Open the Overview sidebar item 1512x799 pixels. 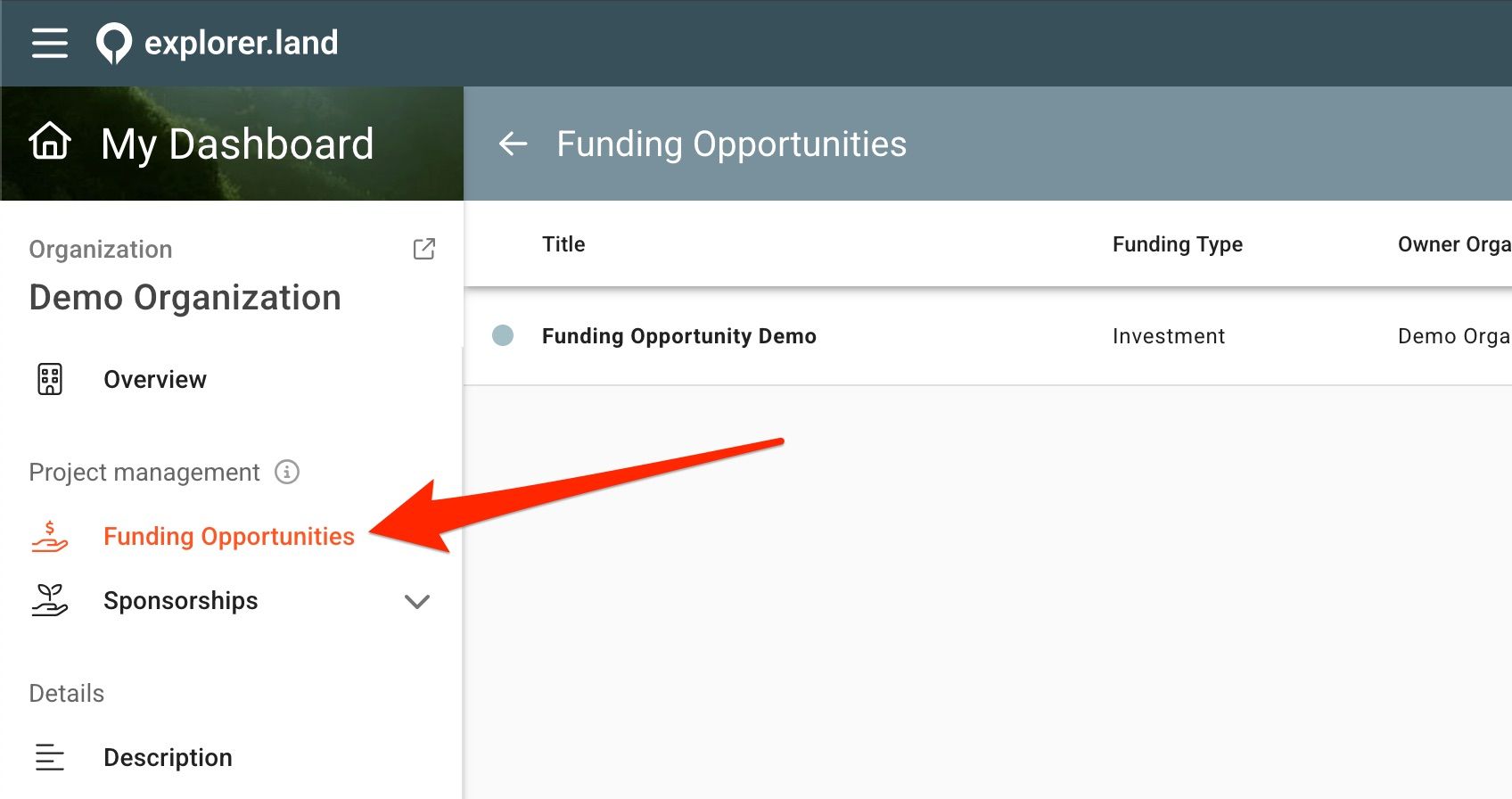point(232,379)
